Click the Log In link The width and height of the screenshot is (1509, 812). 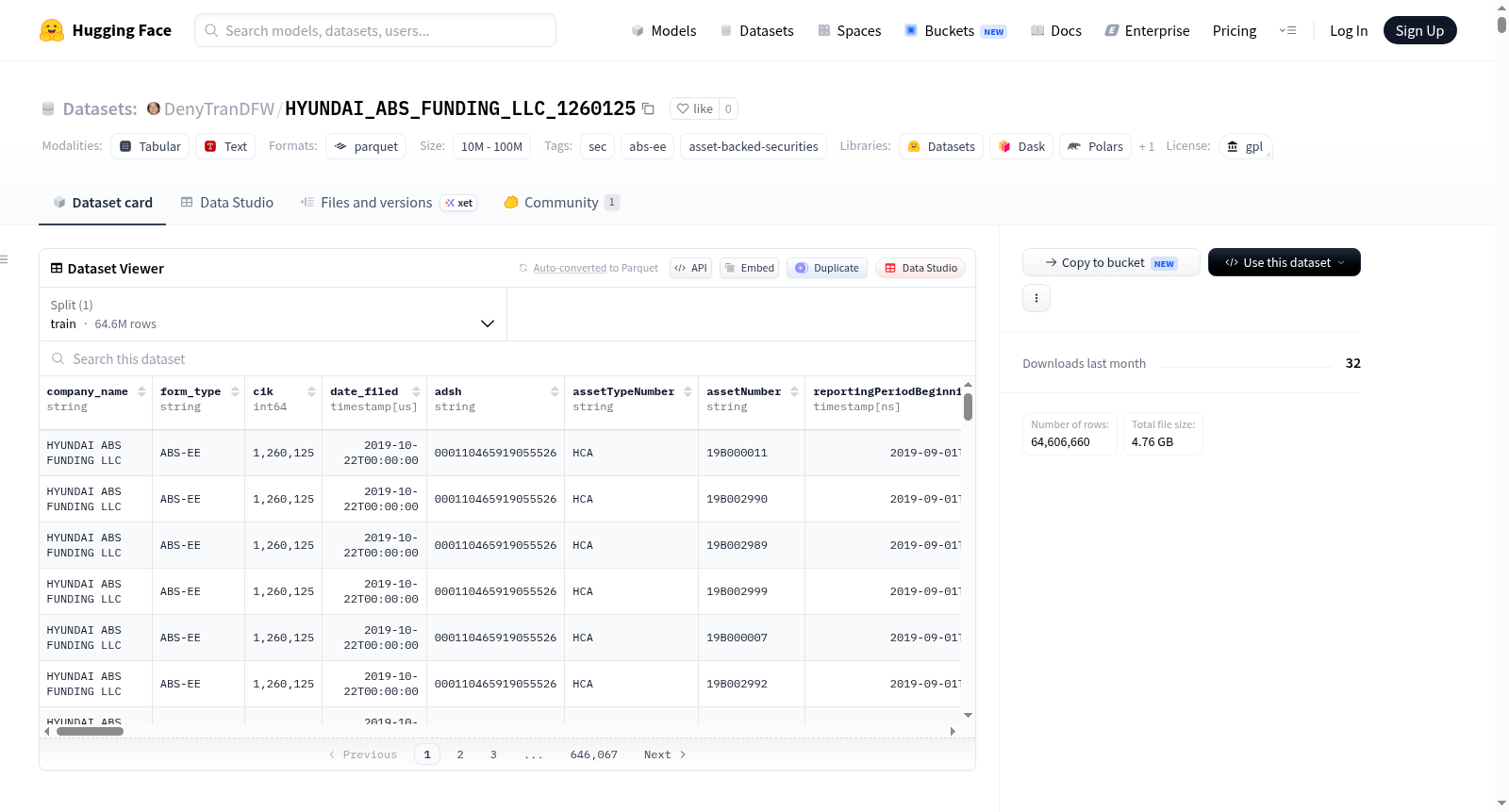point(1349,30)
